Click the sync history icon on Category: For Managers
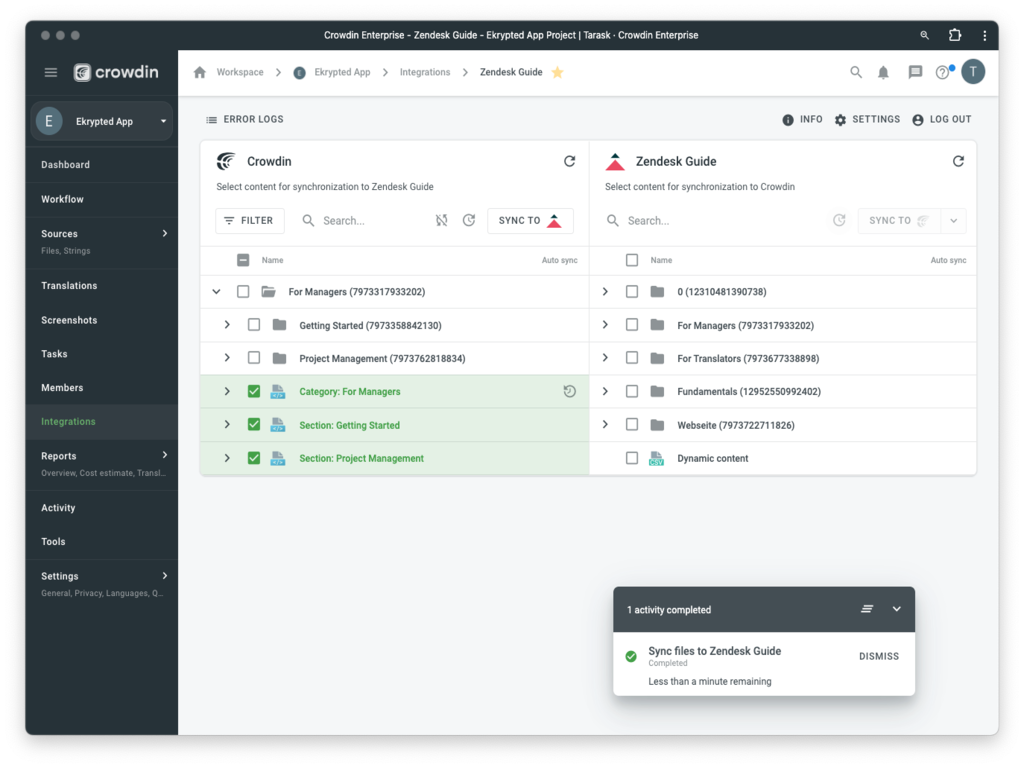The image size is (1024, 768). point(569,392)
